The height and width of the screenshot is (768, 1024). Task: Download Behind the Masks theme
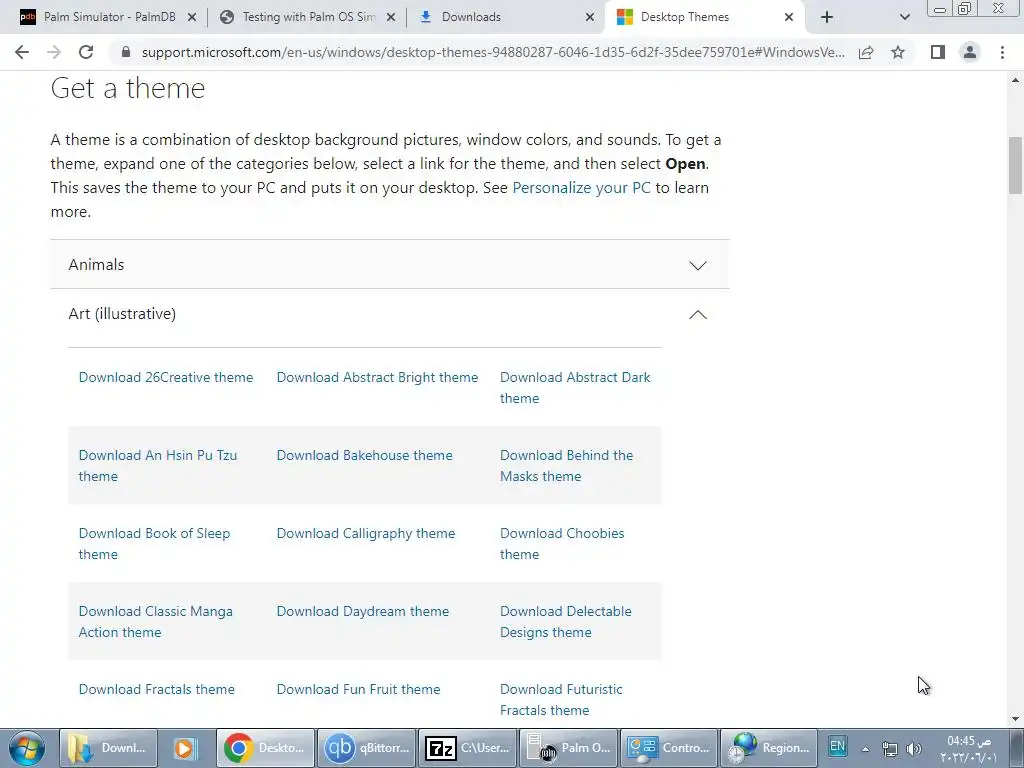[566, 466]
